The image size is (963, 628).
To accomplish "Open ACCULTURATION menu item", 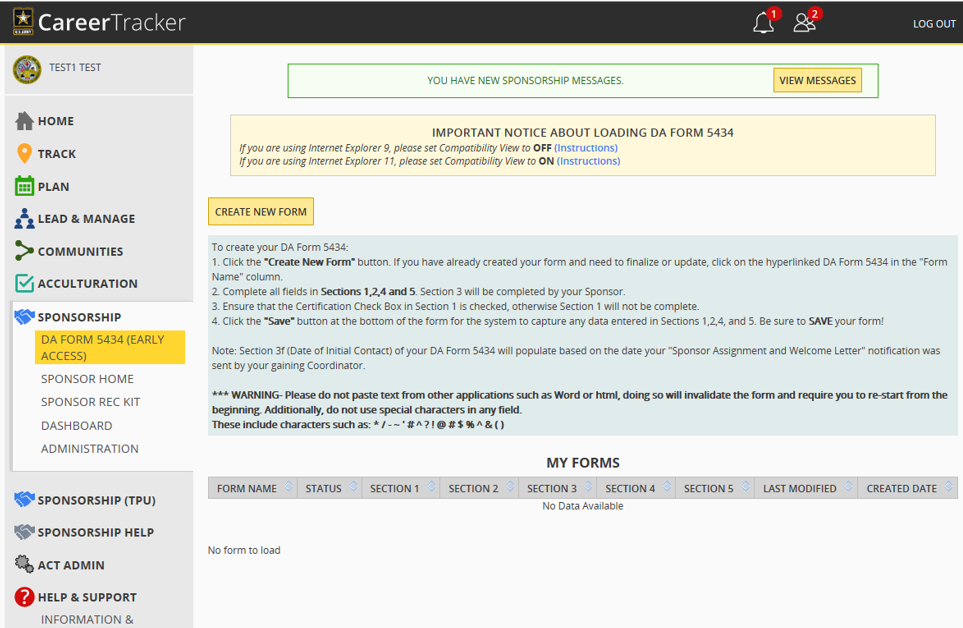I will [88, 284].
